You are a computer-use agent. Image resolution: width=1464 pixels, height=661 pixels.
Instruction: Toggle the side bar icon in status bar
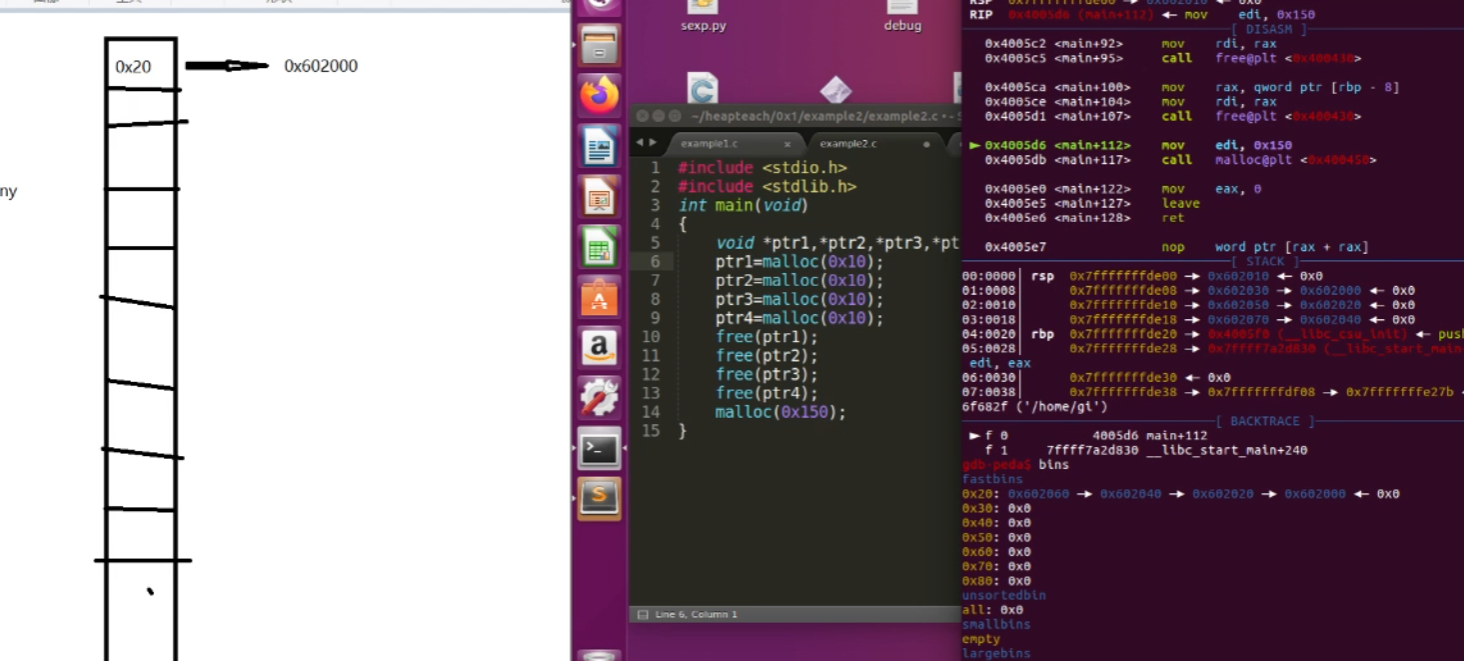(x=642, y=614)
